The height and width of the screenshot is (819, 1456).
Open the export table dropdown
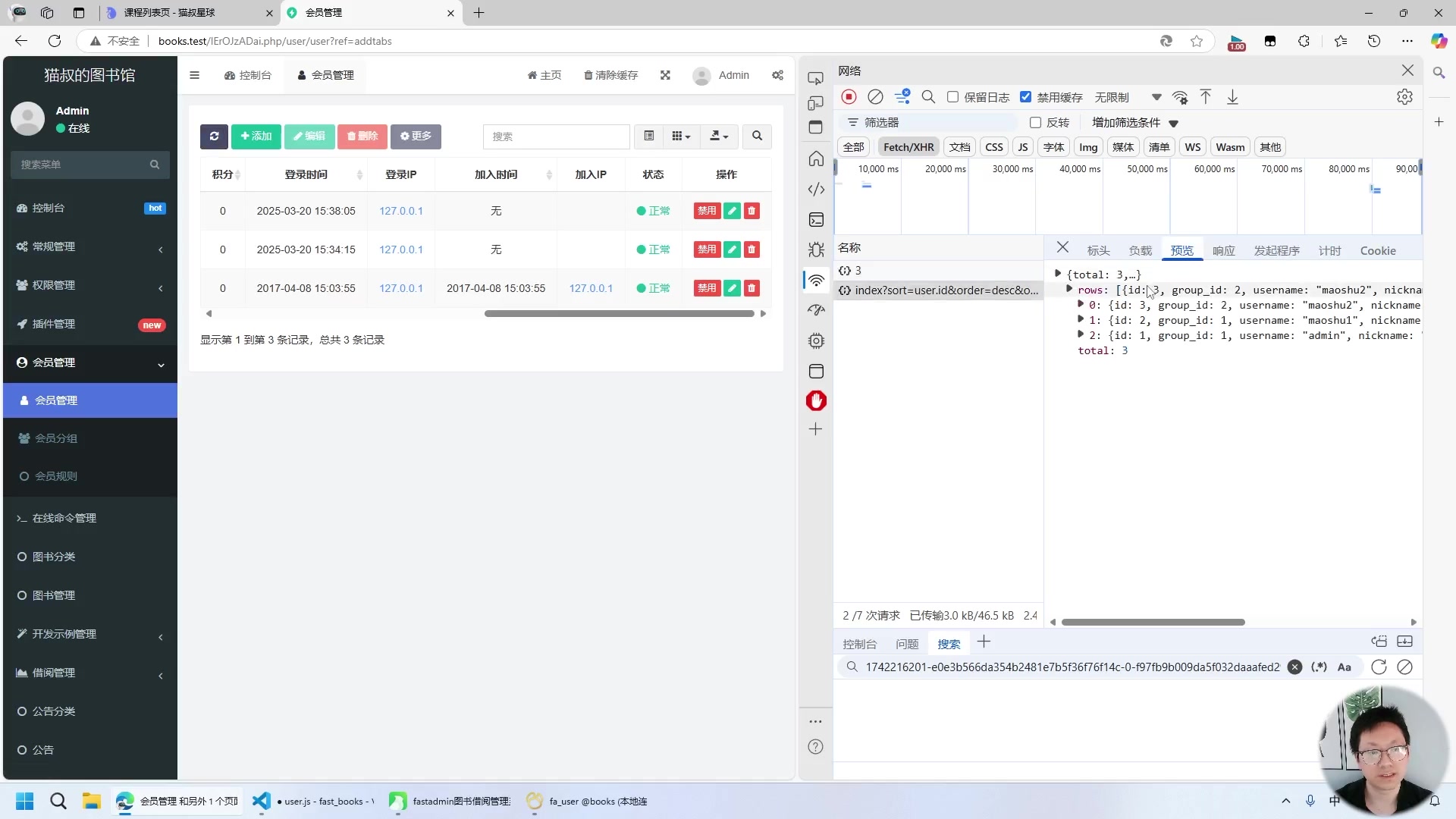click(x=718, y=136)
